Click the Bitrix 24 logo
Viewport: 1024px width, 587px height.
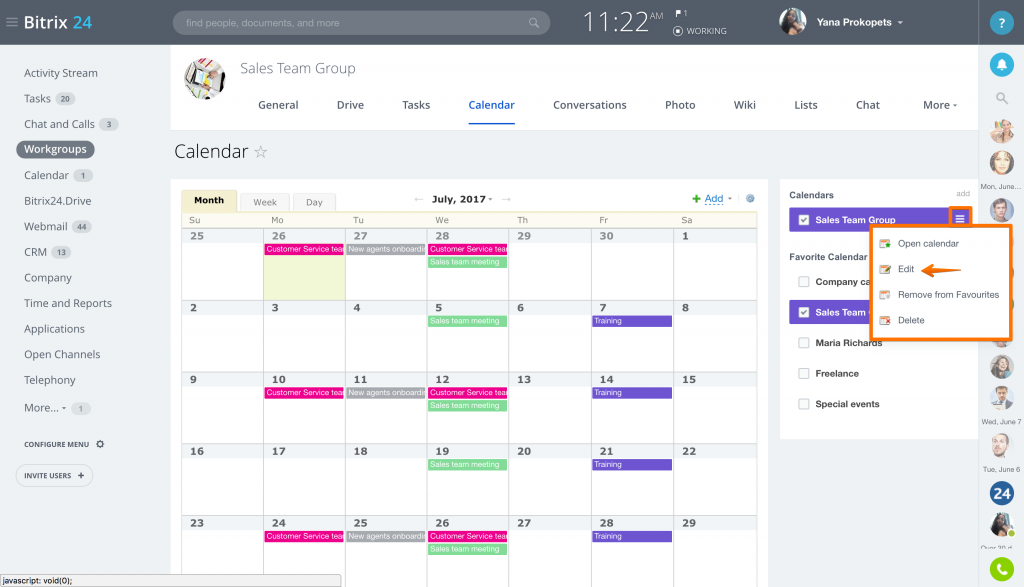pyautogui.click(x=57, y=22)
